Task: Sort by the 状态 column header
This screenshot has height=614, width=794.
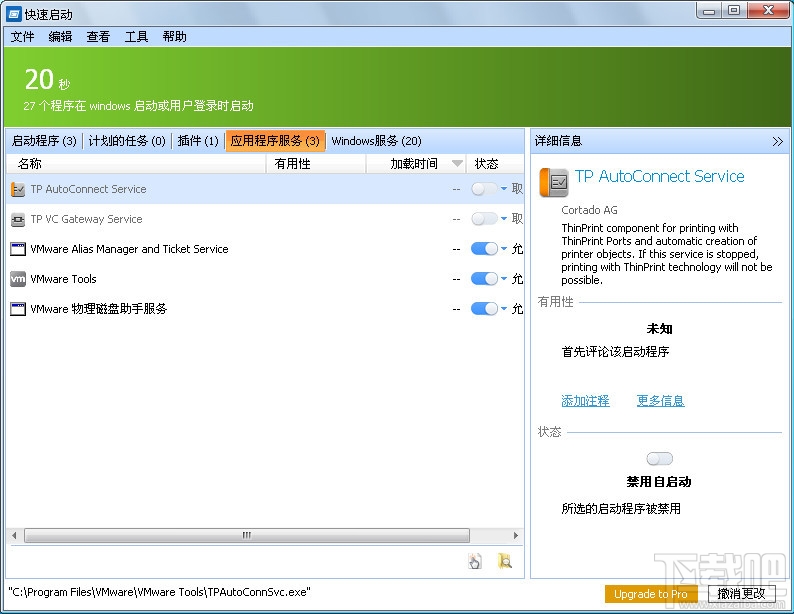Action: tap(495, 163)
